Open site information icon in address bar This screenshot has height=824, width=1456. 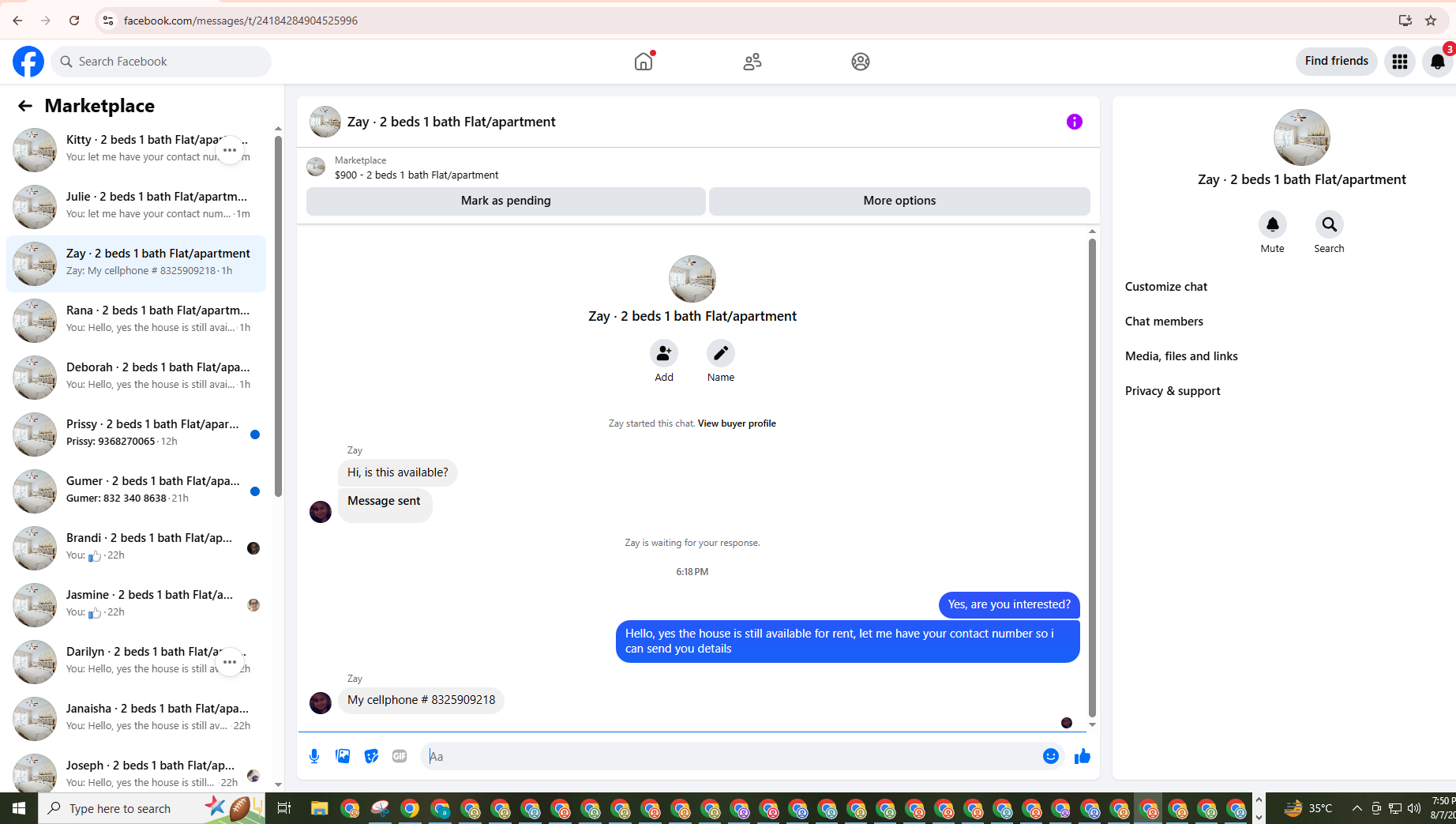point(108,21)
